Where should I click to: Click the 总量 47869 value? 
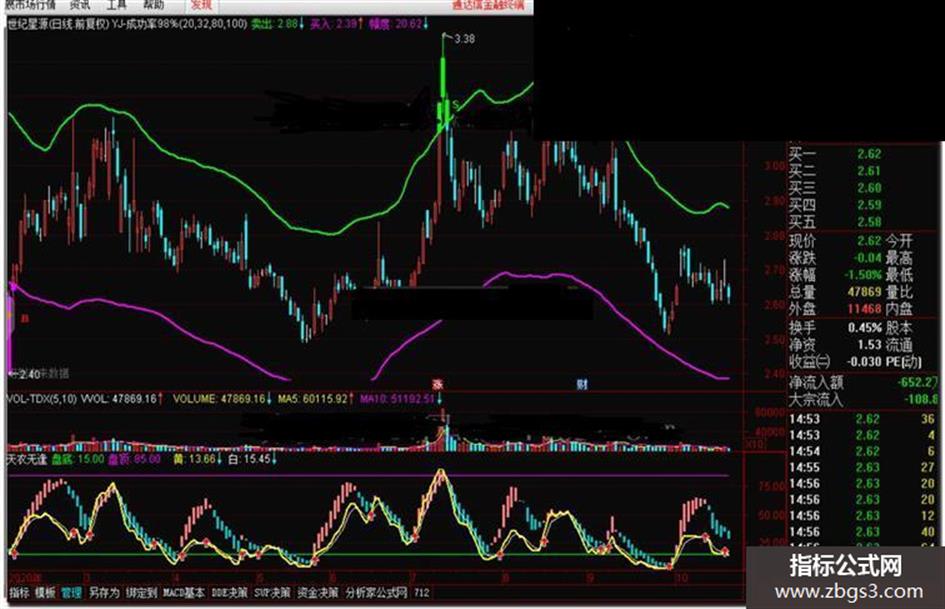click(864, 292)
